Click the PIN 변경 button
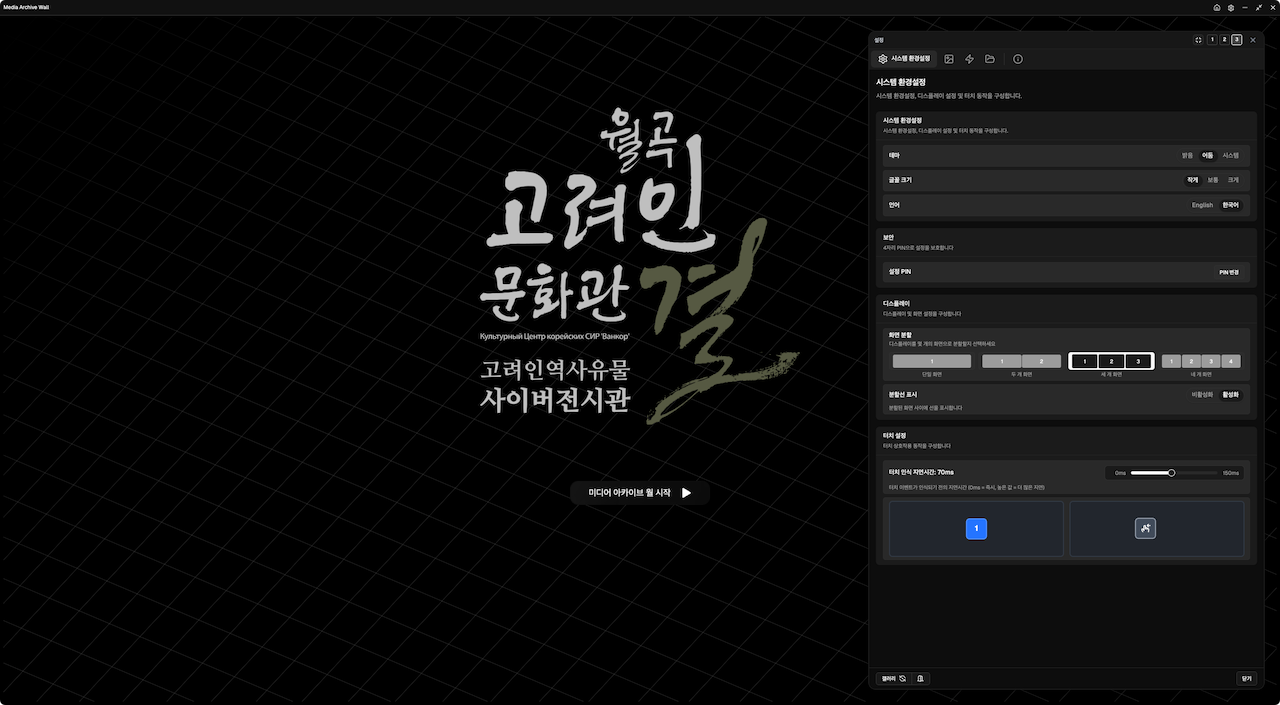This screenshot has width=1280, height=705. pyautogui.click(x=1228, y=272)
